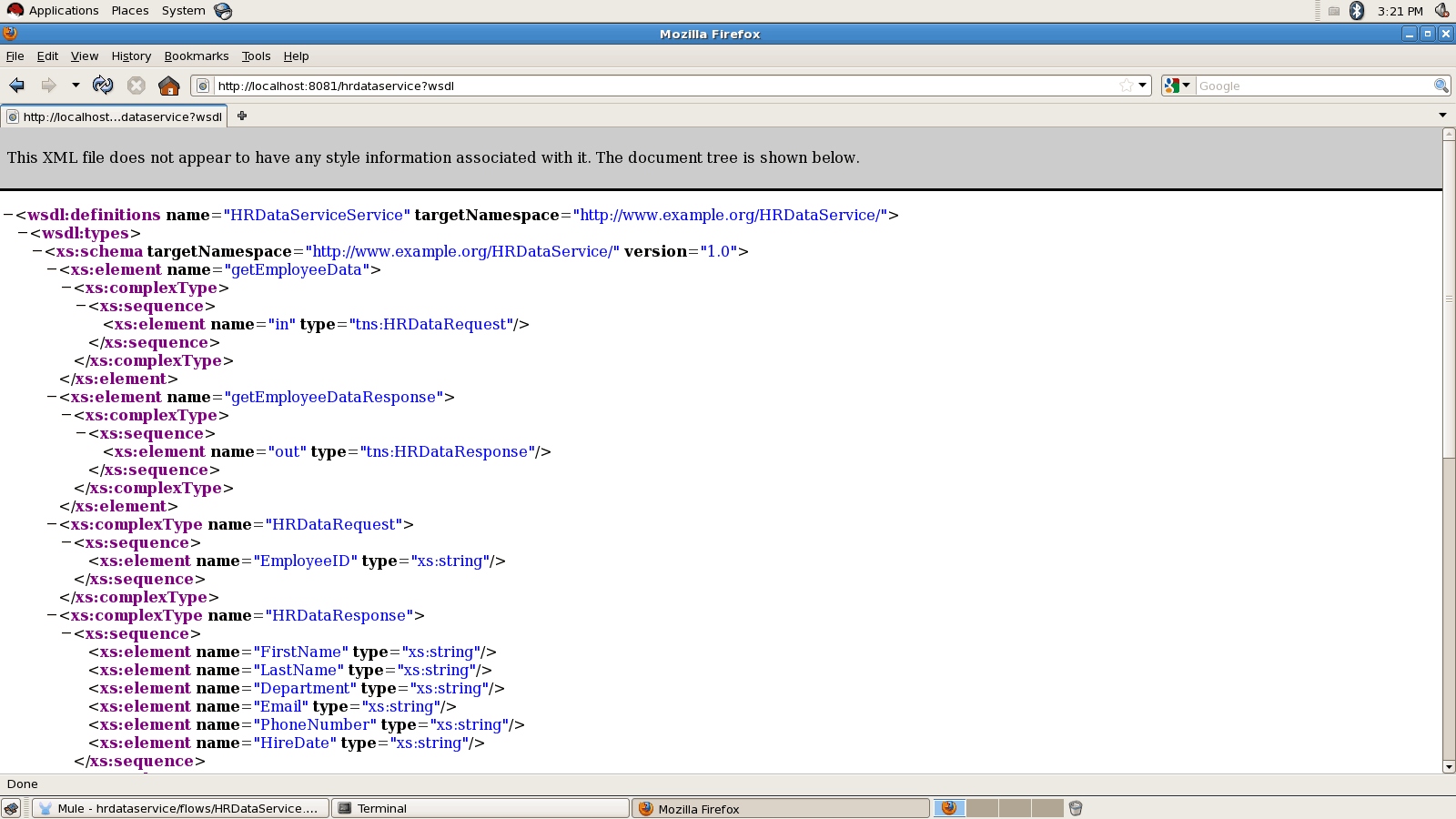
Task: Collapse the xs:sequence under HRDataResponse
Action: (66, 633)
